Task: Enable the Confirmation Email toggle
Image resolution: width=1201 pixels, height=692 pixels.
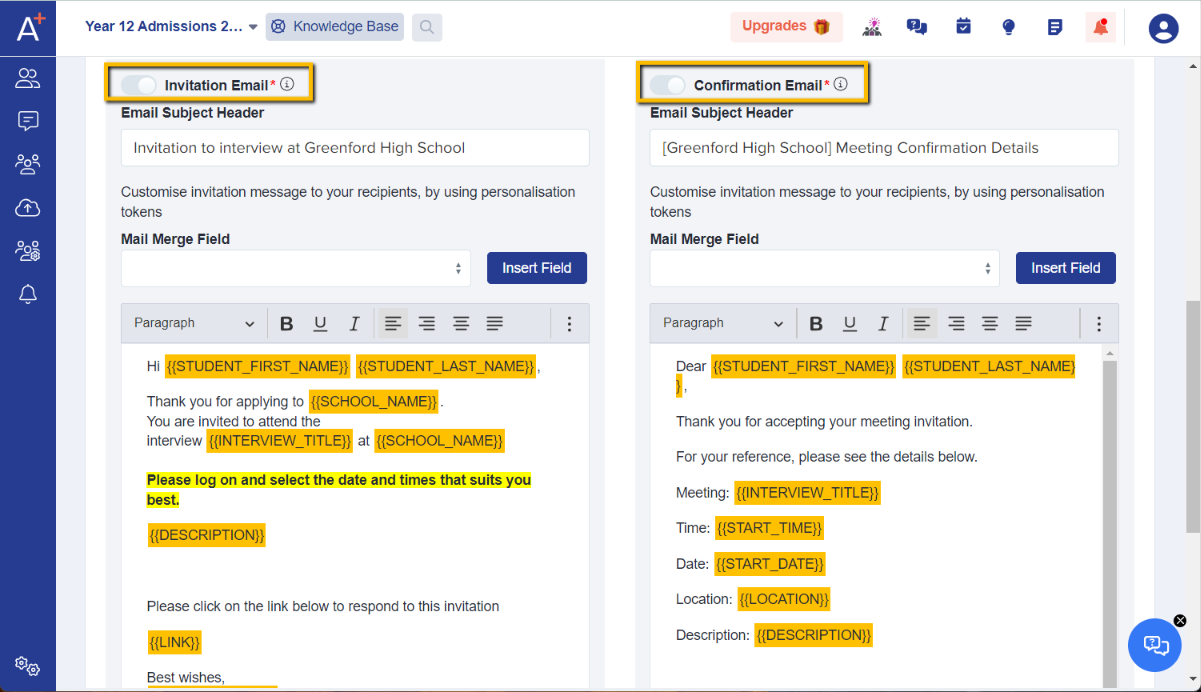Action: 668,85
